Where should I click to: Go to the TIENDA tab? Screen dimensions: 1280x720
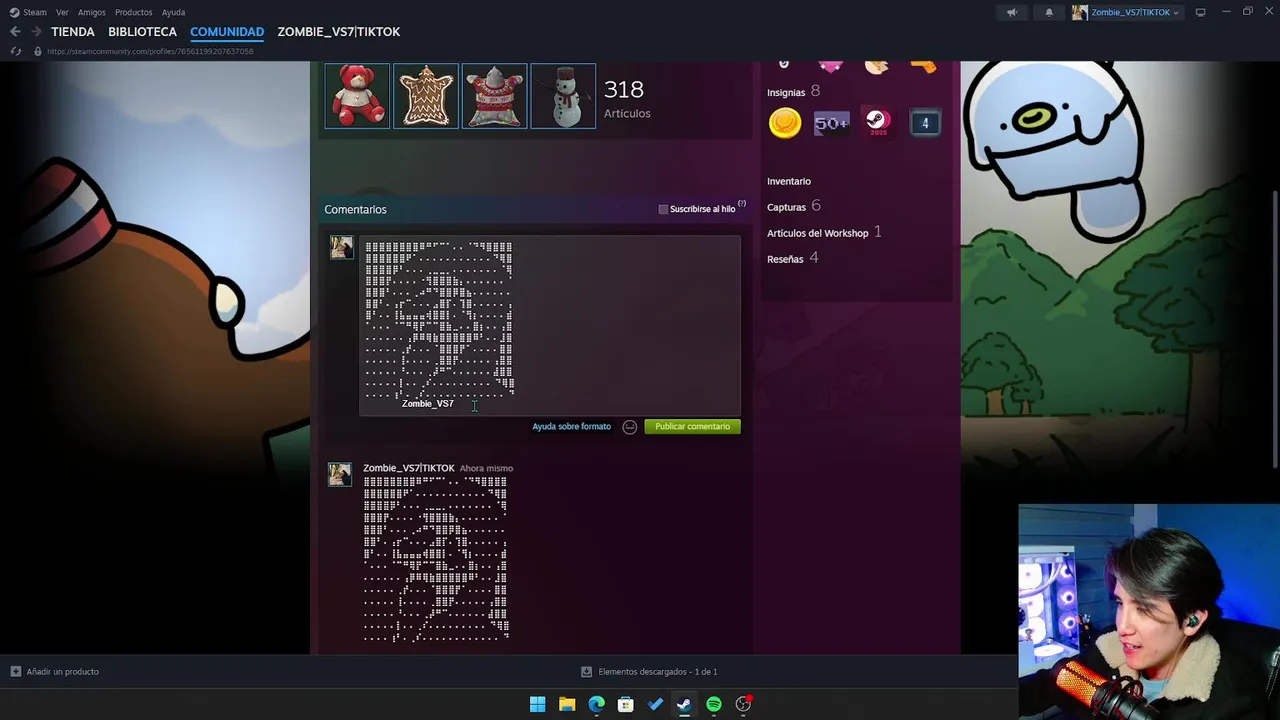click(73, 32)
